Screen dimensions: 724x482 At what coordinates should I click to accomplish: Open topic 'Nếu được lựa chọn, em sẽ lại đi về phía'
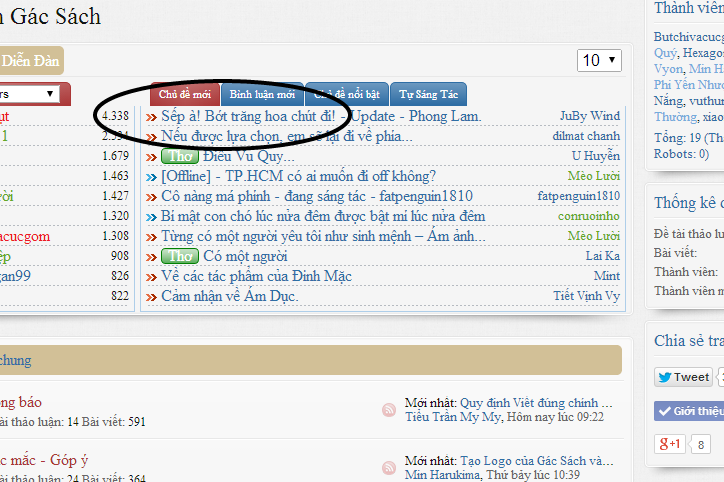tap(287, 136)
